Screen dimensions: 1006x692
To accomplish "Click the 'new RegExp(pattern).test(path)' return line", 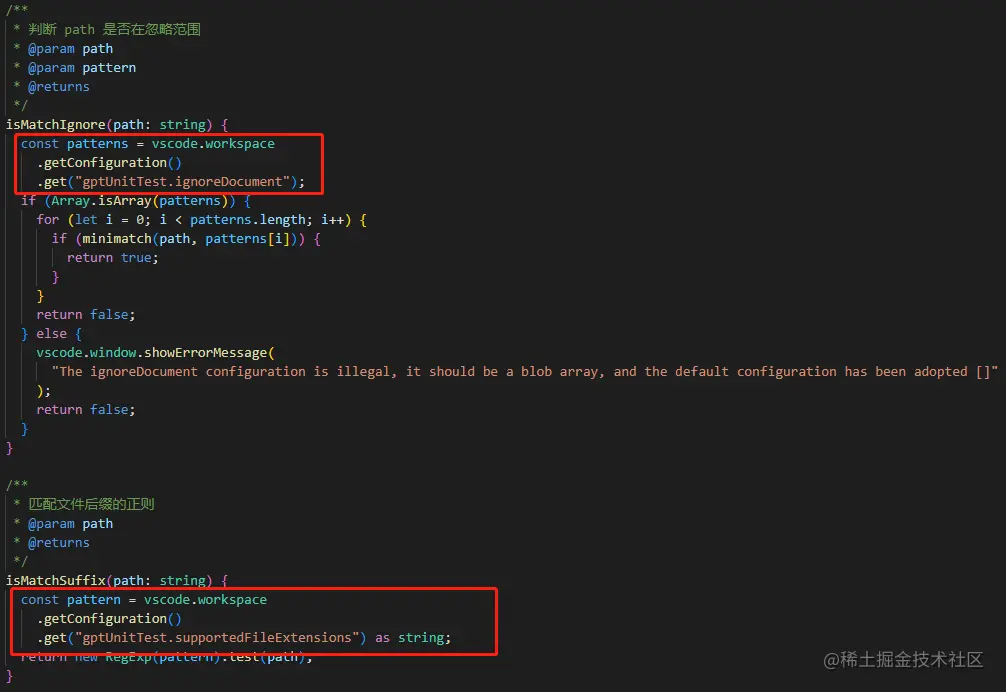I will [166, 657].
